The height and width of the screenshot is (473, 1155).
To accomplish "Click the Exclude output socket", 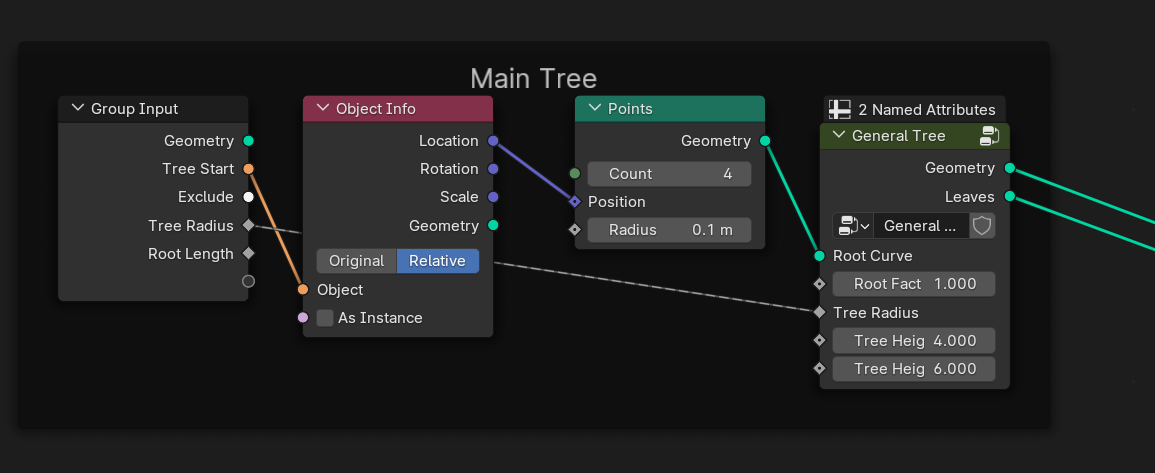I will [x=248, y=197].
